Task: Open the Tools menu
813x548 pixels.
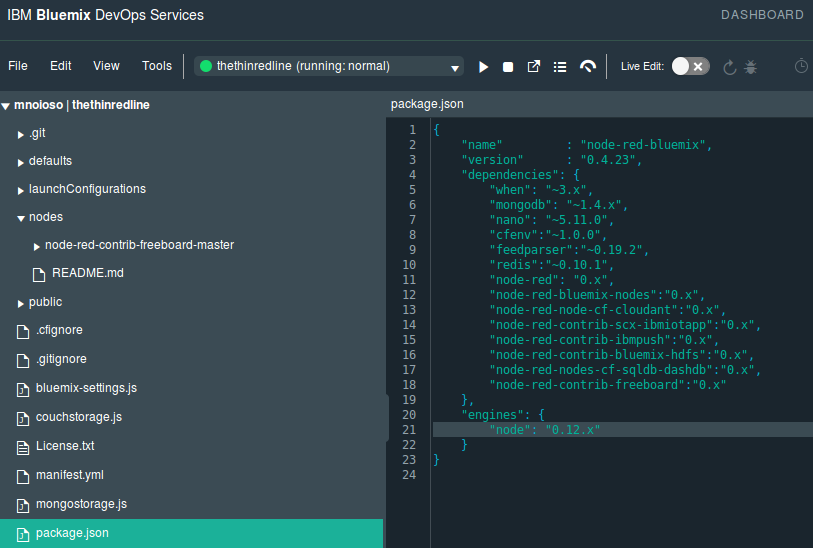Action: [157, 66]
